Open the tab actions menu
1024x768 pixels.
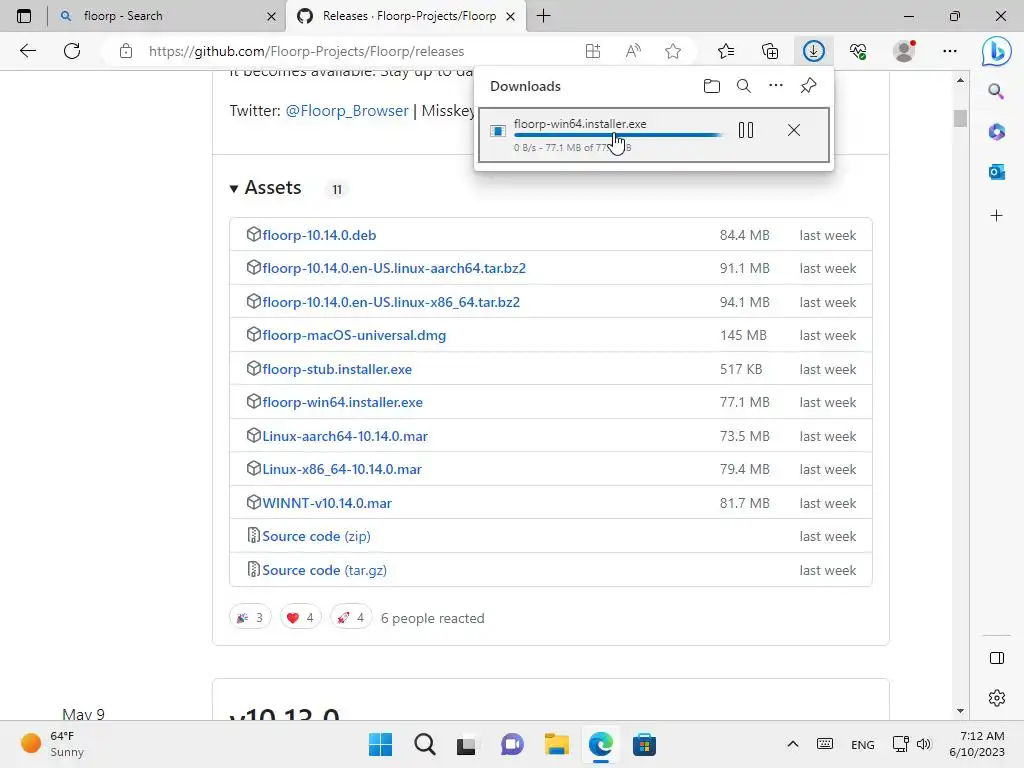tap(24, 16)
